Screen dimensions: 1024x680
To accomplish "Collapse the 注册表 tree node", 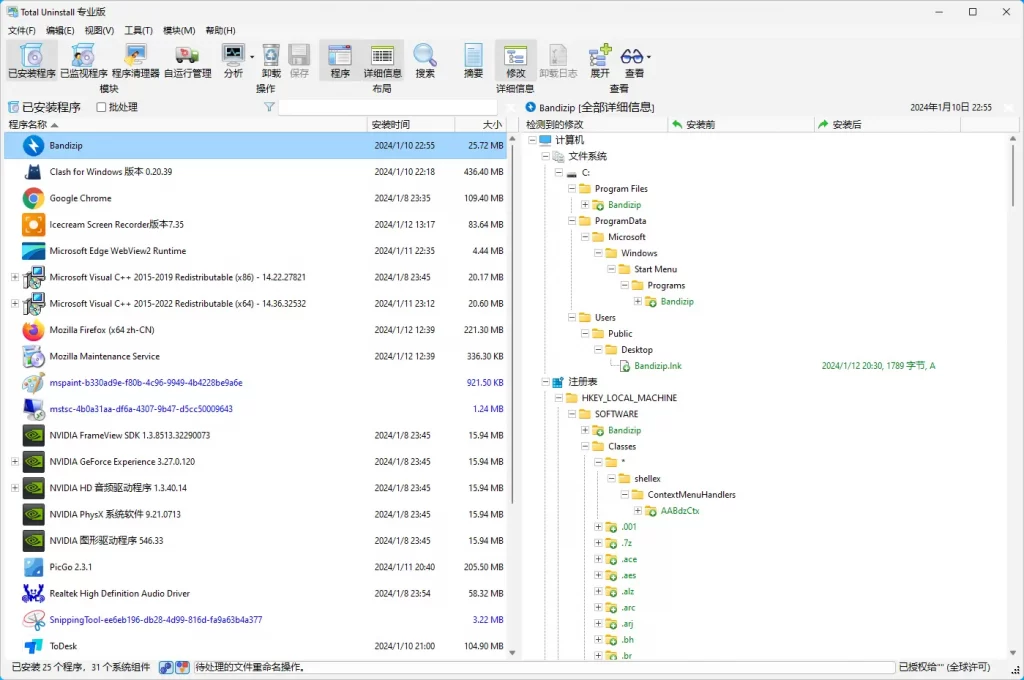I will [545, 381].
